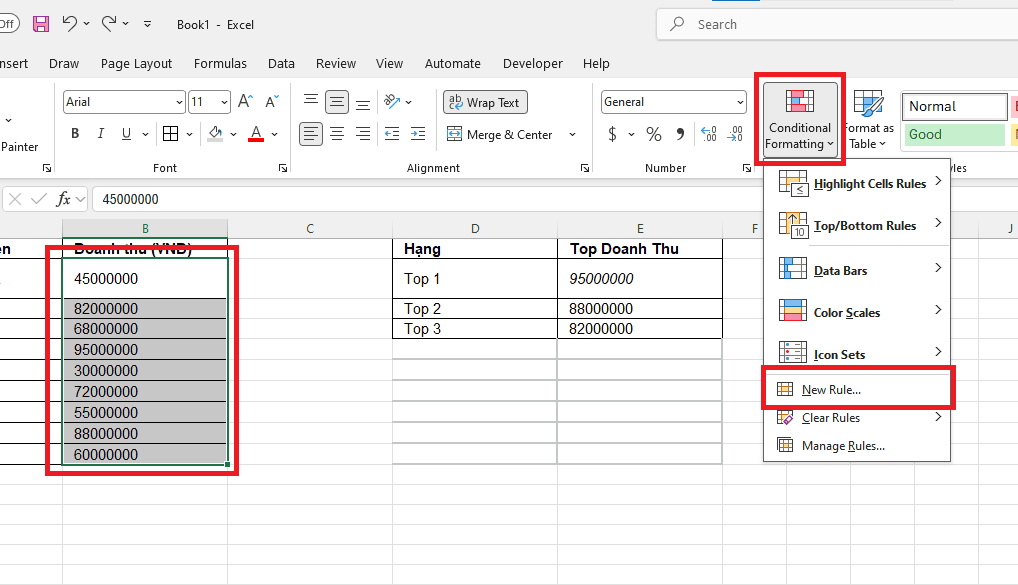This screenshot has height=585, width=1018.
Task: Click Insert Function fx icon
Action: click(63, 199)
